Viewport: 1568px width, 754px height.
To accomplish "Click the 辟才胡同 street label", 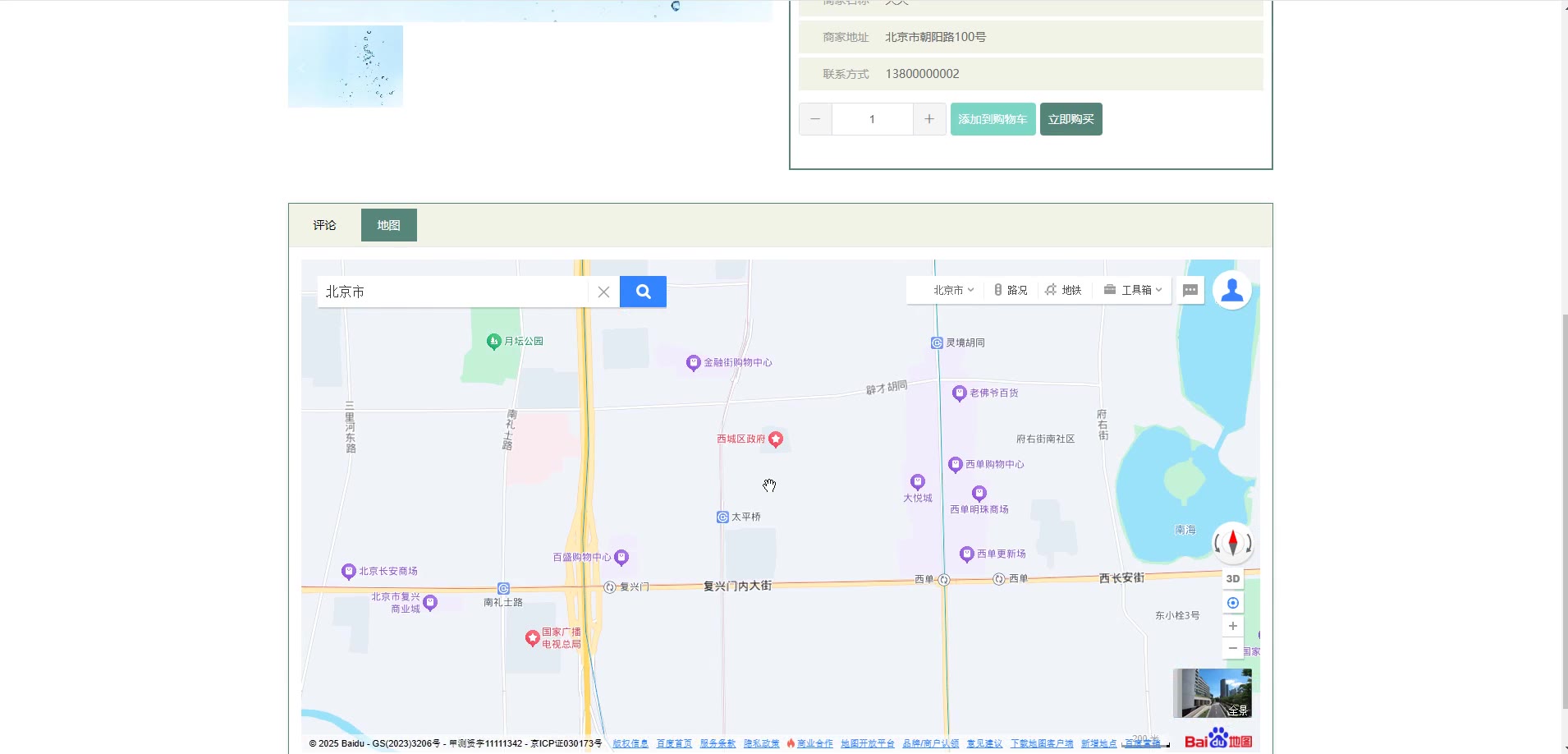I will (x=887, y=387).
